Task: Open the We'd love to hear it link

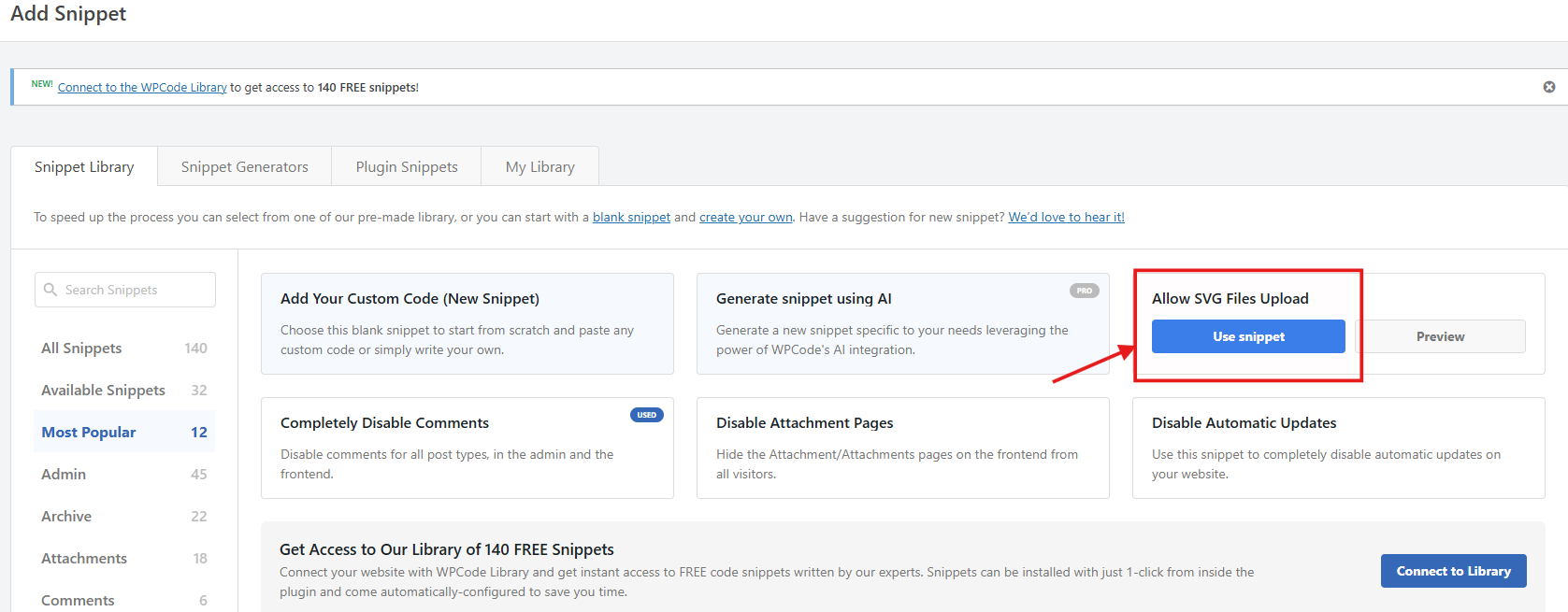Action: coord(1066,217)
